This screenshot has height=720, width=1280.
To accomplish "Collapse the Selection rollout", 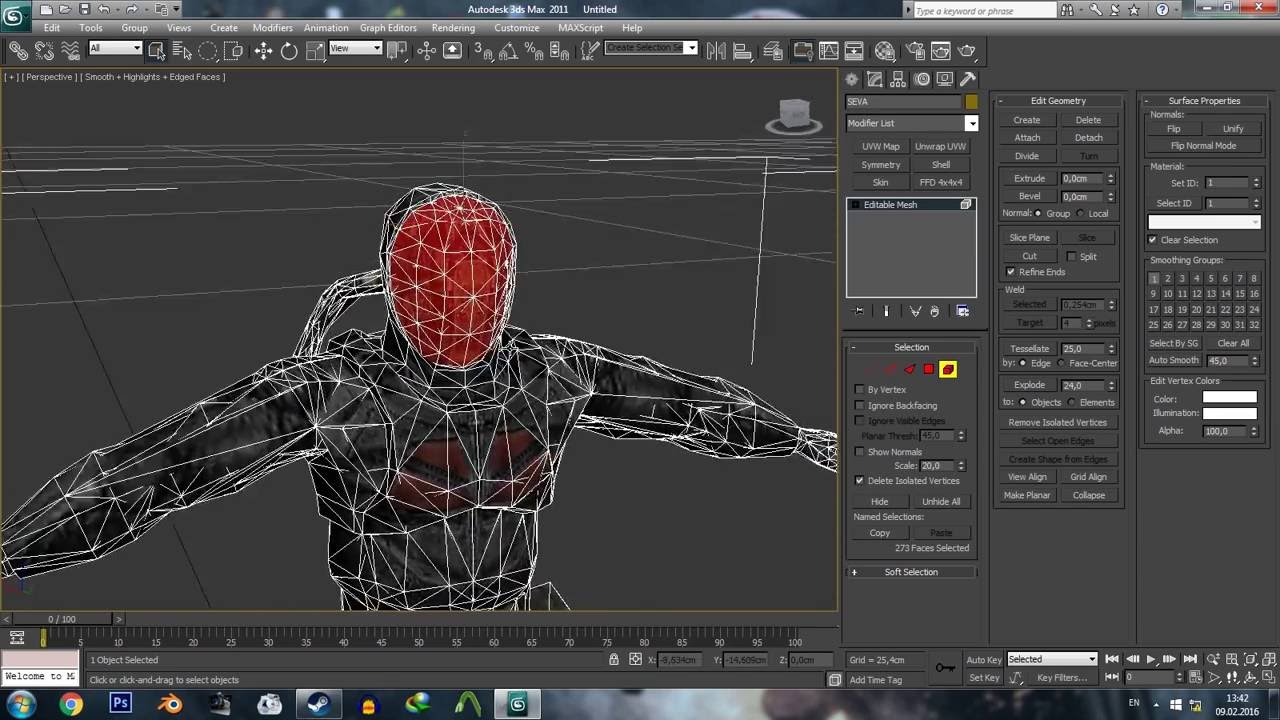I will [x=911, y=347].
